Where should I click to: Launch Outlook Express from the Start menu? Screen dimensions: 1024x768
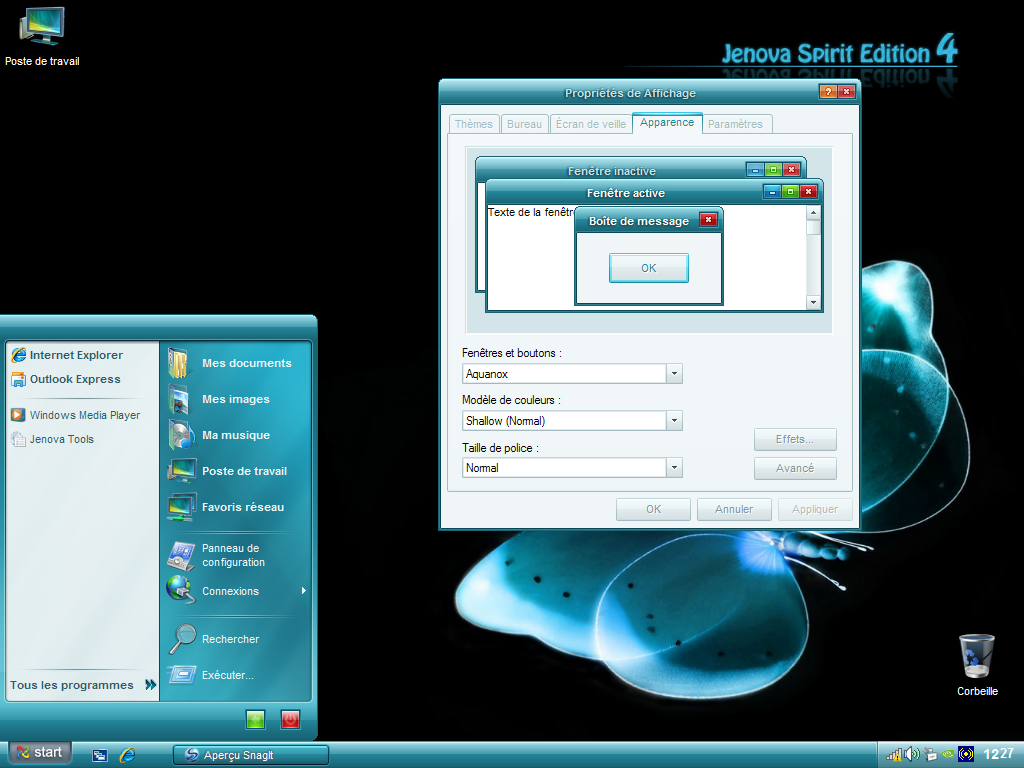click(66, 379)
